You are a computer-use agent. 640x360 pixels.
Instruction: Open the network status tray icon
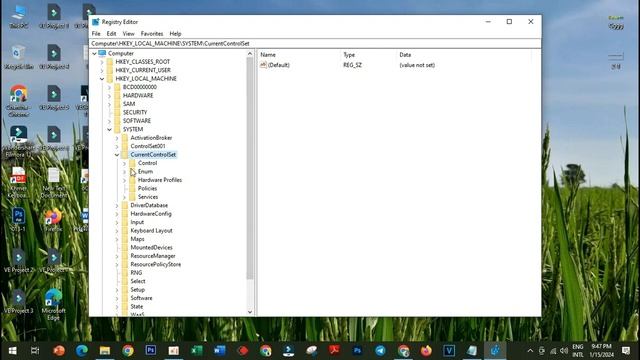pyautogui.click(x=553, y=351)
